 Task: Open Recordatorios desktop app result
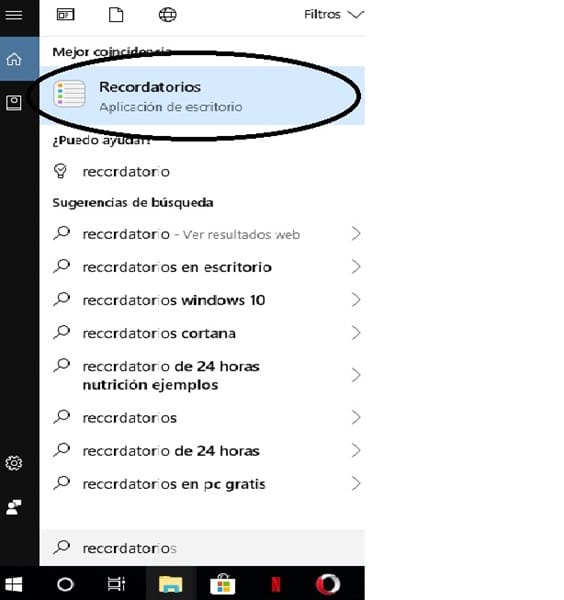tap(202, 96)
